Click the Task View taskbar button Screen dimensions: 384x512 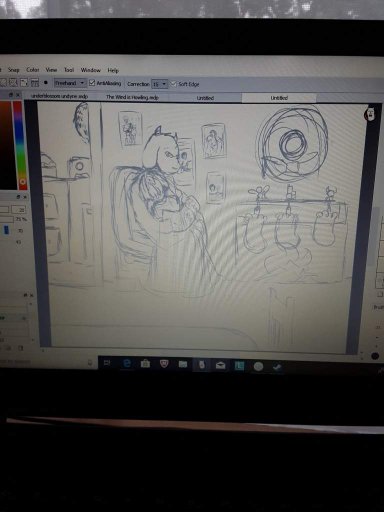pos(107,363)
